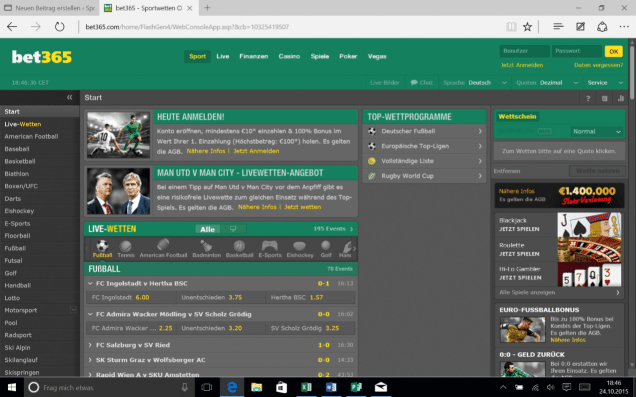Open the Sprache Deutsch dropdown

point(475,82)
